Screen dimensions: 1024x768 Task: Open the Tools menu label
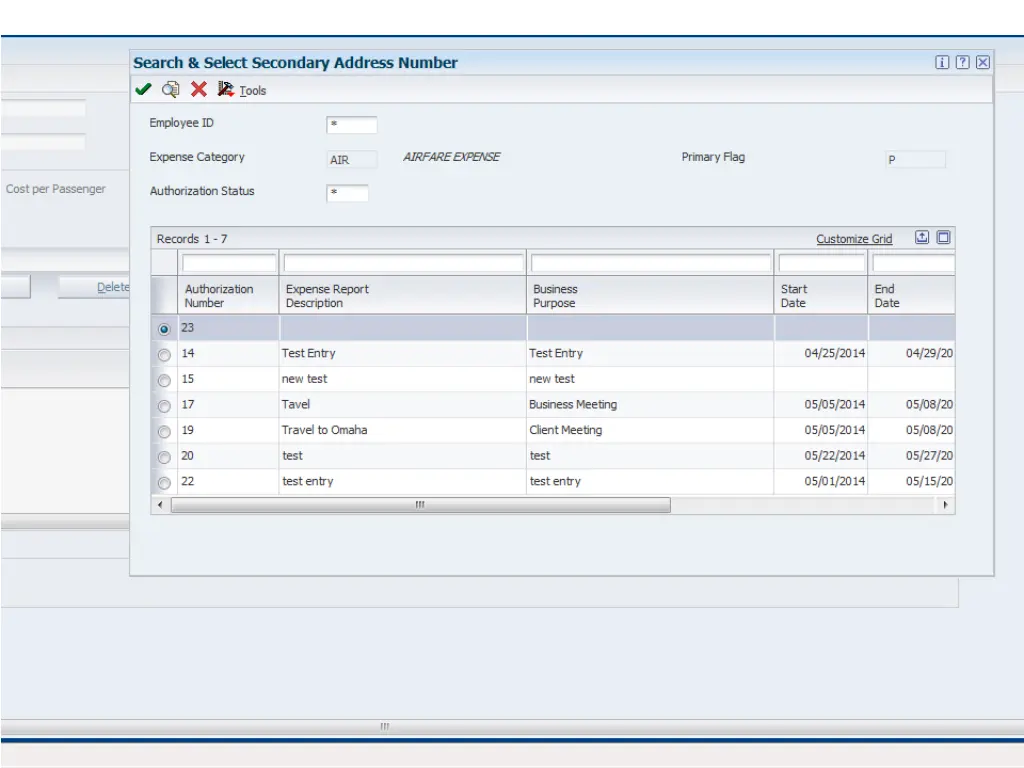tap(253, 91)
